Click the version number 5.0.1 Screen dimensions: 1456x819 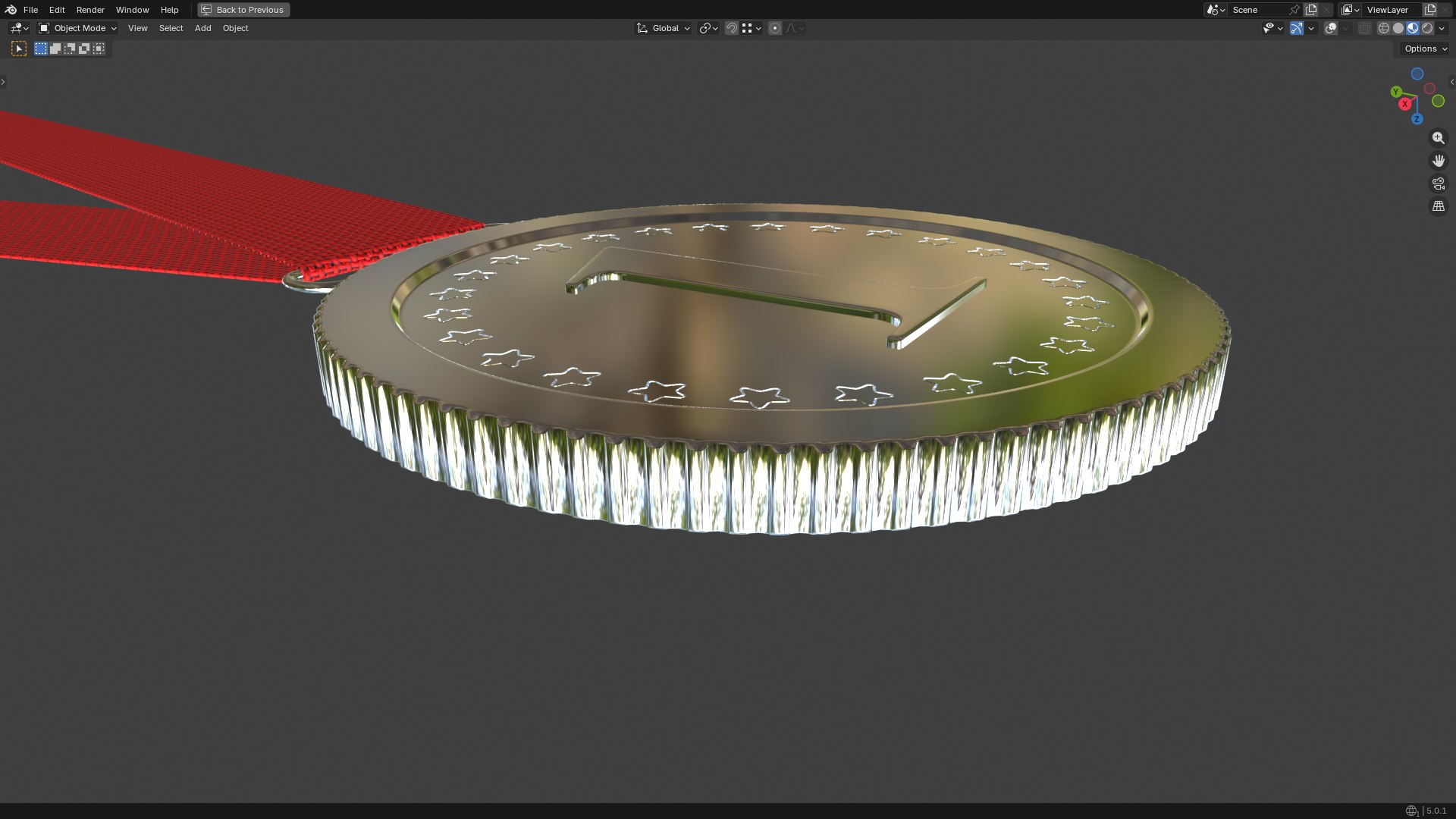[x=1436, y=811]
